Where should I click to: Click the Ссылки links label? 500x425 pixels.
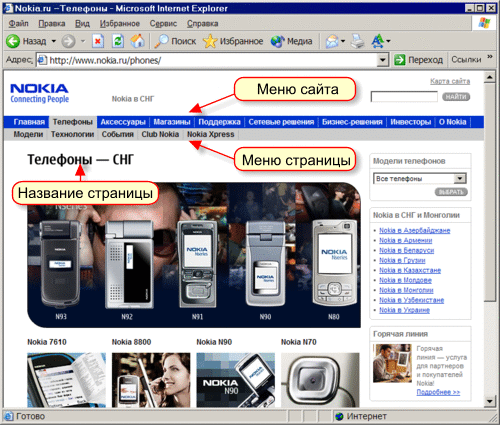466,60
